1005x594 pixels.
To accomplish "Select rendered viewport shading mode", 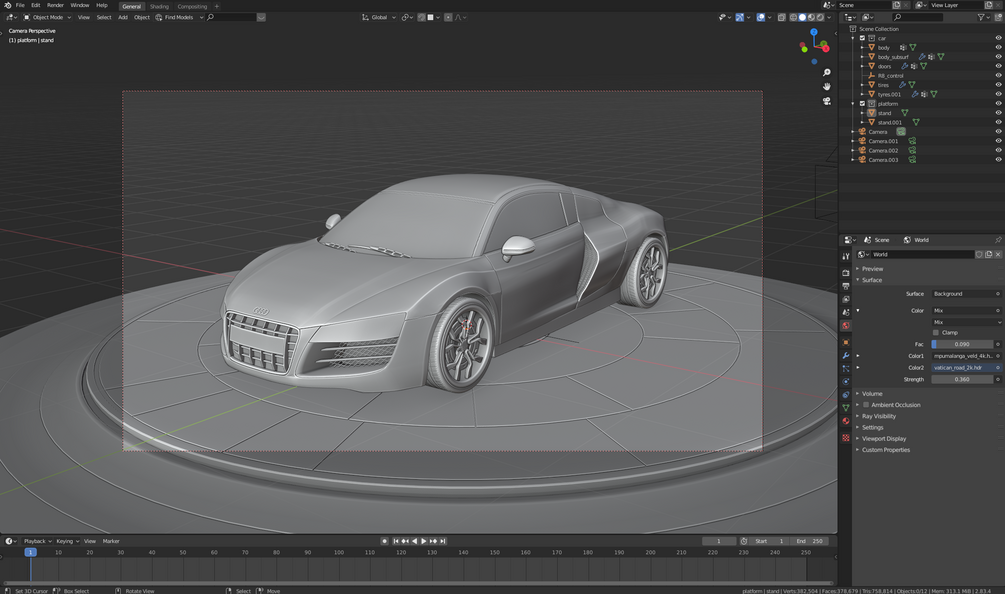I will tap(820, 17).
